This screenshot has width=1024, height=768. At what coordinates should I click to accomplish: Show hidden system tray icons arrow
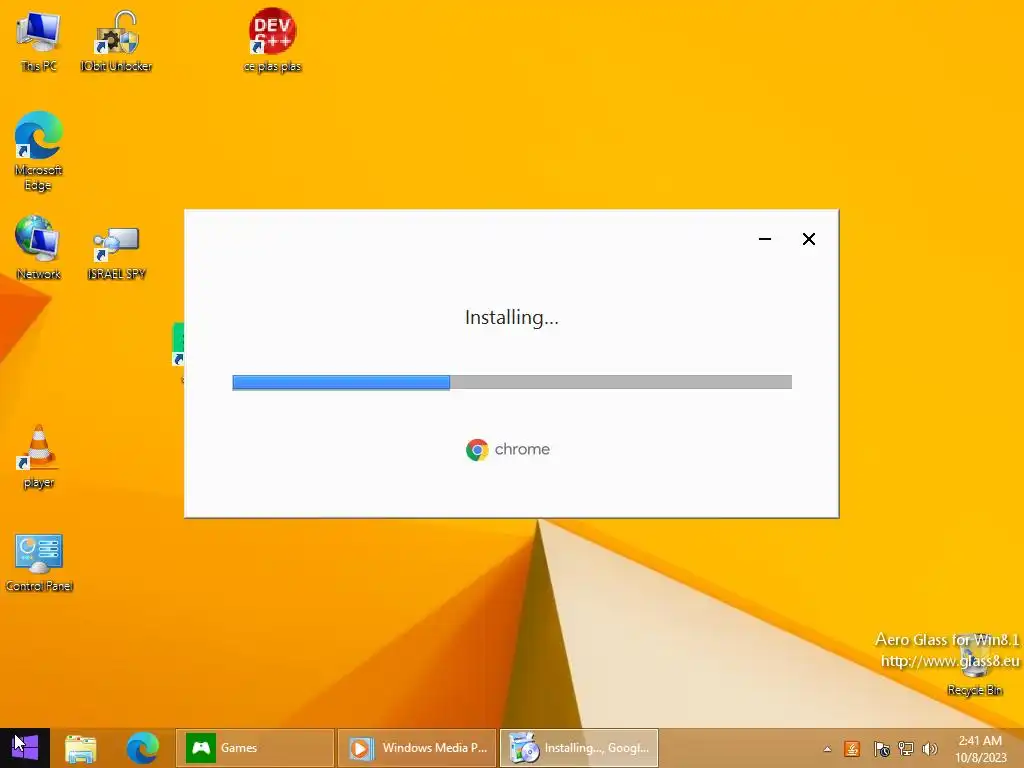(x=827, y=749)
